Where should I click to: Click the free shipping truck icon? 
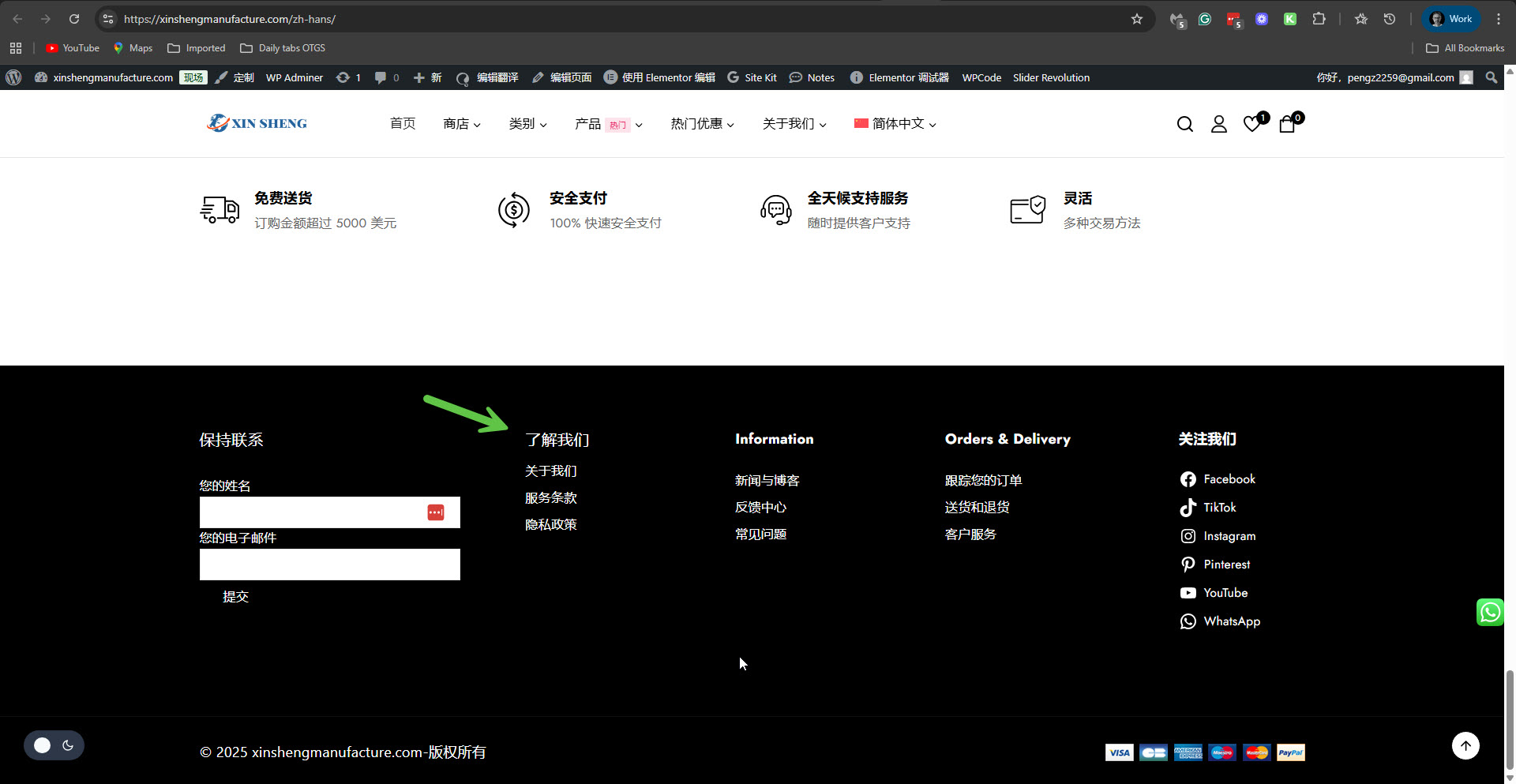tap(220, 210)
